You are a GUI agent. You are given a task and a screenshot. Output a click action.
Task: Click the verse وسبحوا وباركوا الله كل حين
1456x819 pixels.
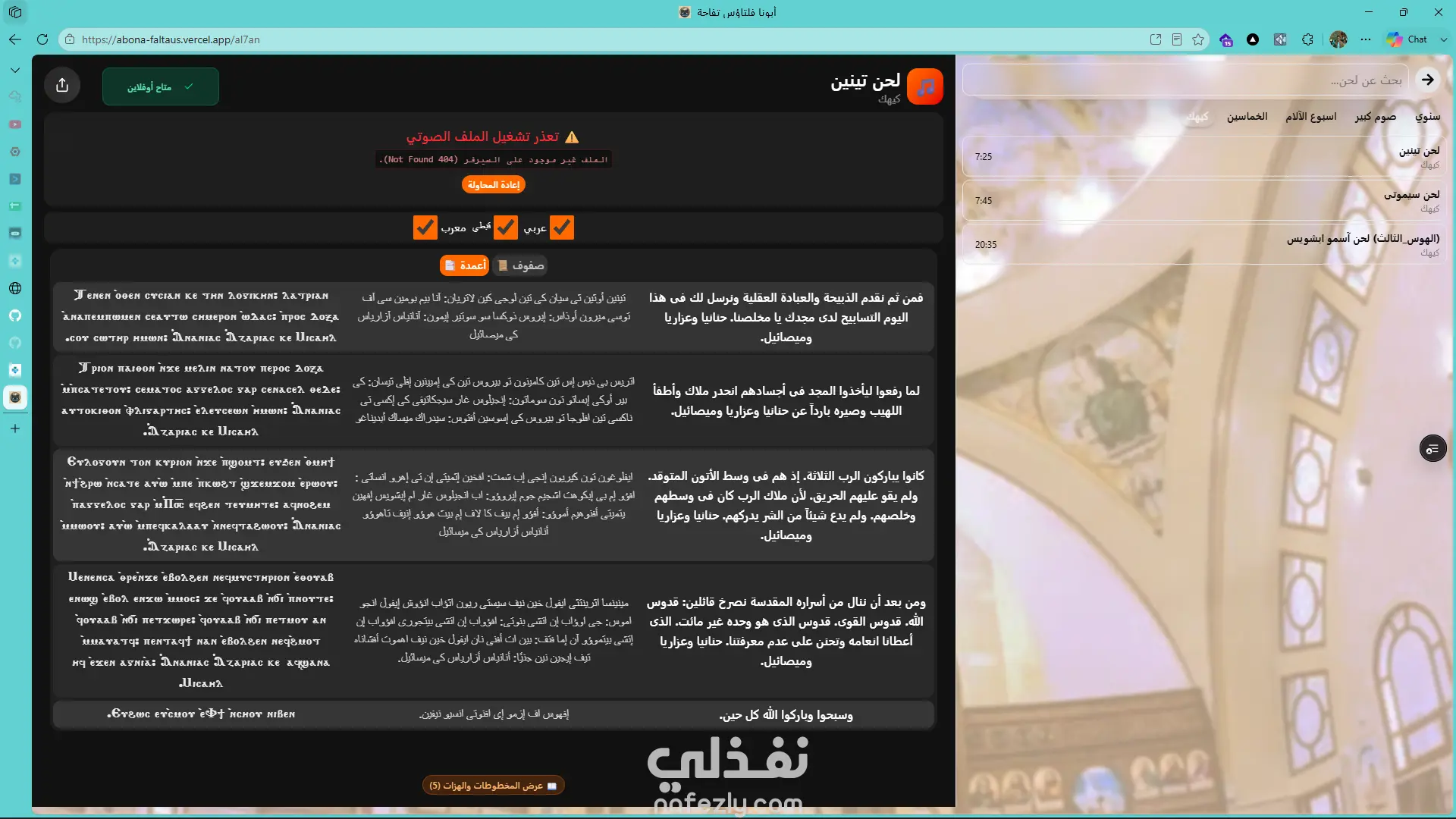pos(786,715)
